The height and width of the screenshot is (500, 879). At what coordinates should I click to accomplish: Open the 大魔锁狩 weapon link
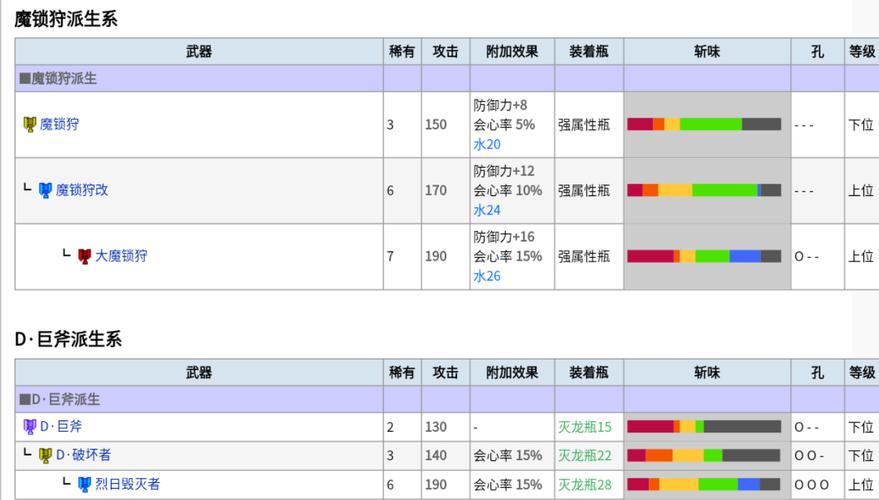pyautogui.click(x=121, y=256)
